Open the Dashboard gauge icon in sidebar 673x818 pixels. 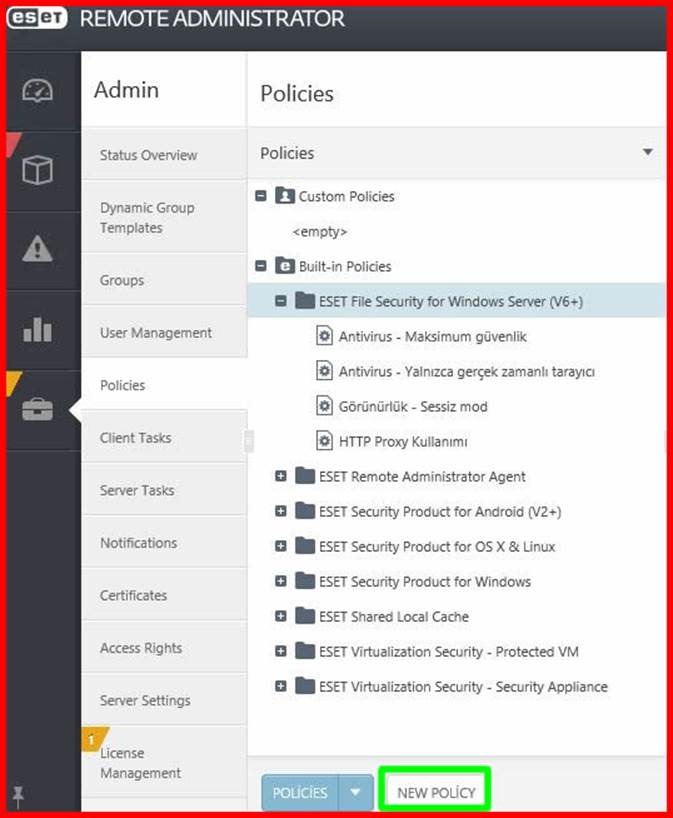(x=38, y=91)
